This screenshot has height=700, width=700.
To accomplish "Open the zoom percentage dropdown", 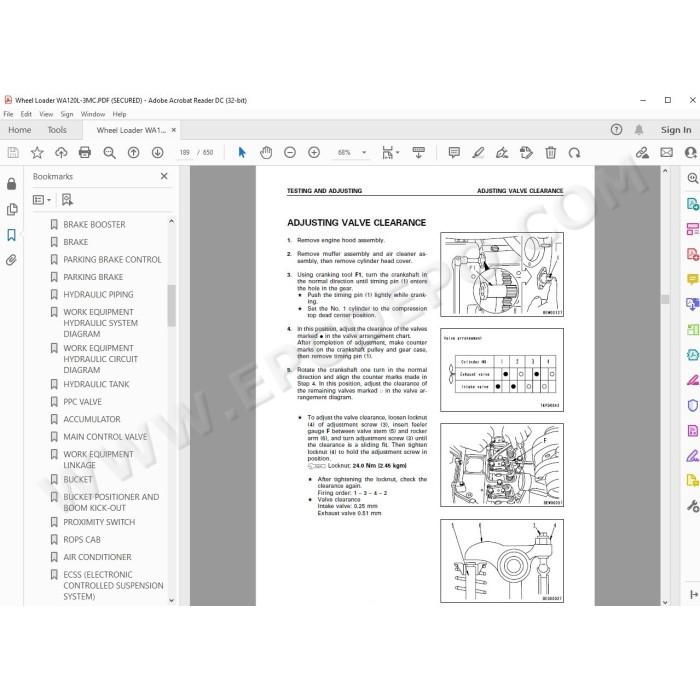I will tap(364, 153).
